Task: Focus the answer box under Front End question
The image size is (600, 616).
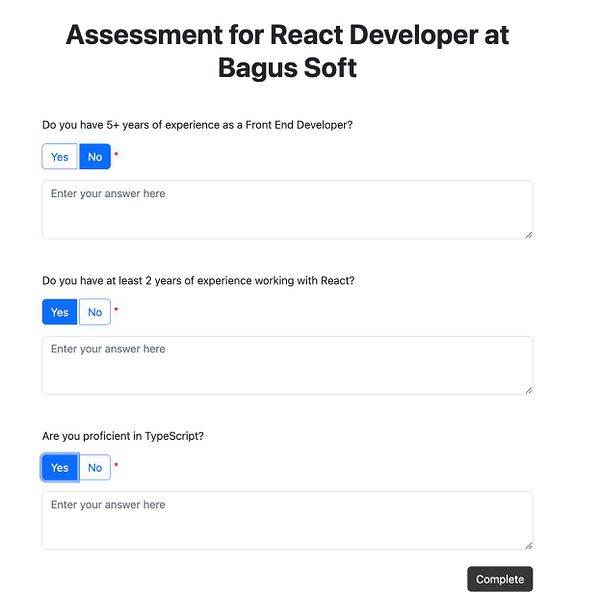Action: pos(288,210)
